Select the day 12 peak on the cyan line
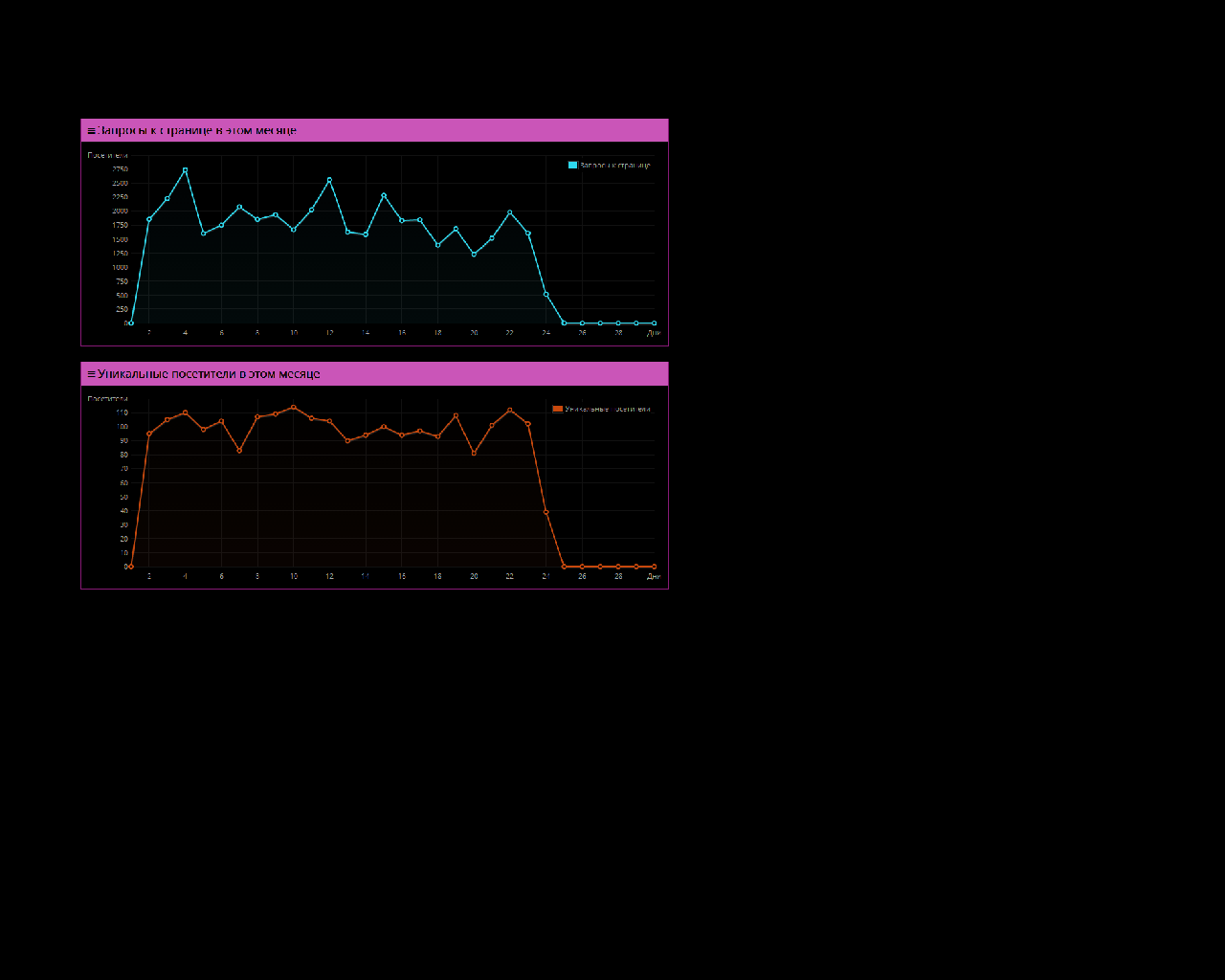 pos(329,180)
